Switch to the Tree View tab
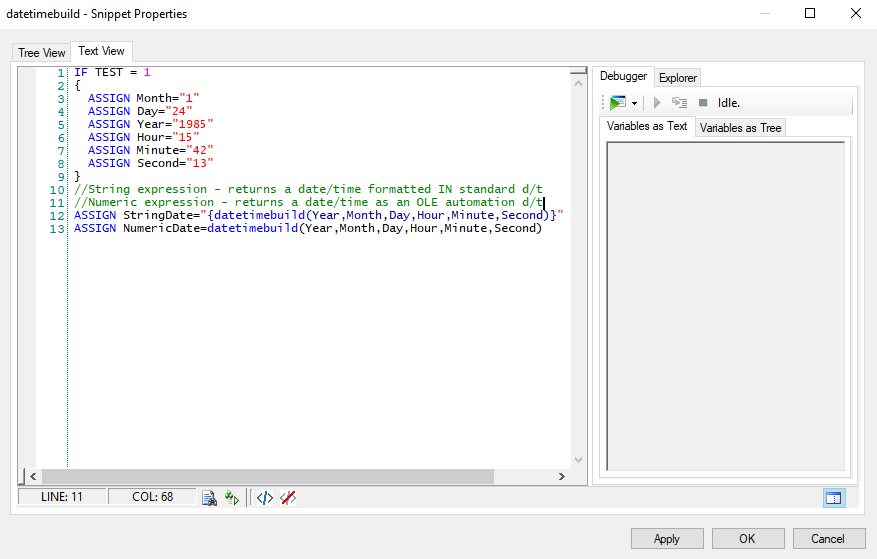The image size is (877, 559). [x=41, y=53]
